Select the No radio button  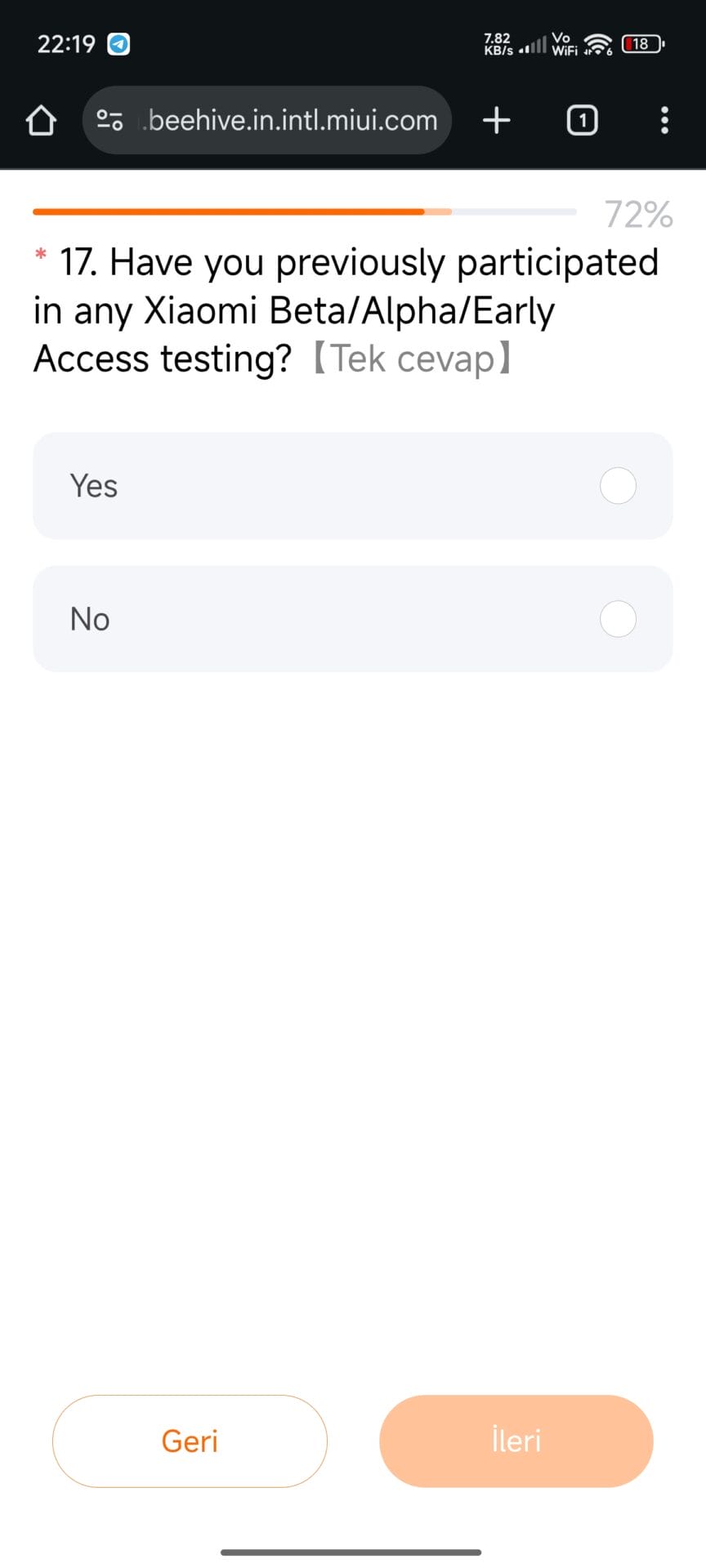tap(618, 619)
